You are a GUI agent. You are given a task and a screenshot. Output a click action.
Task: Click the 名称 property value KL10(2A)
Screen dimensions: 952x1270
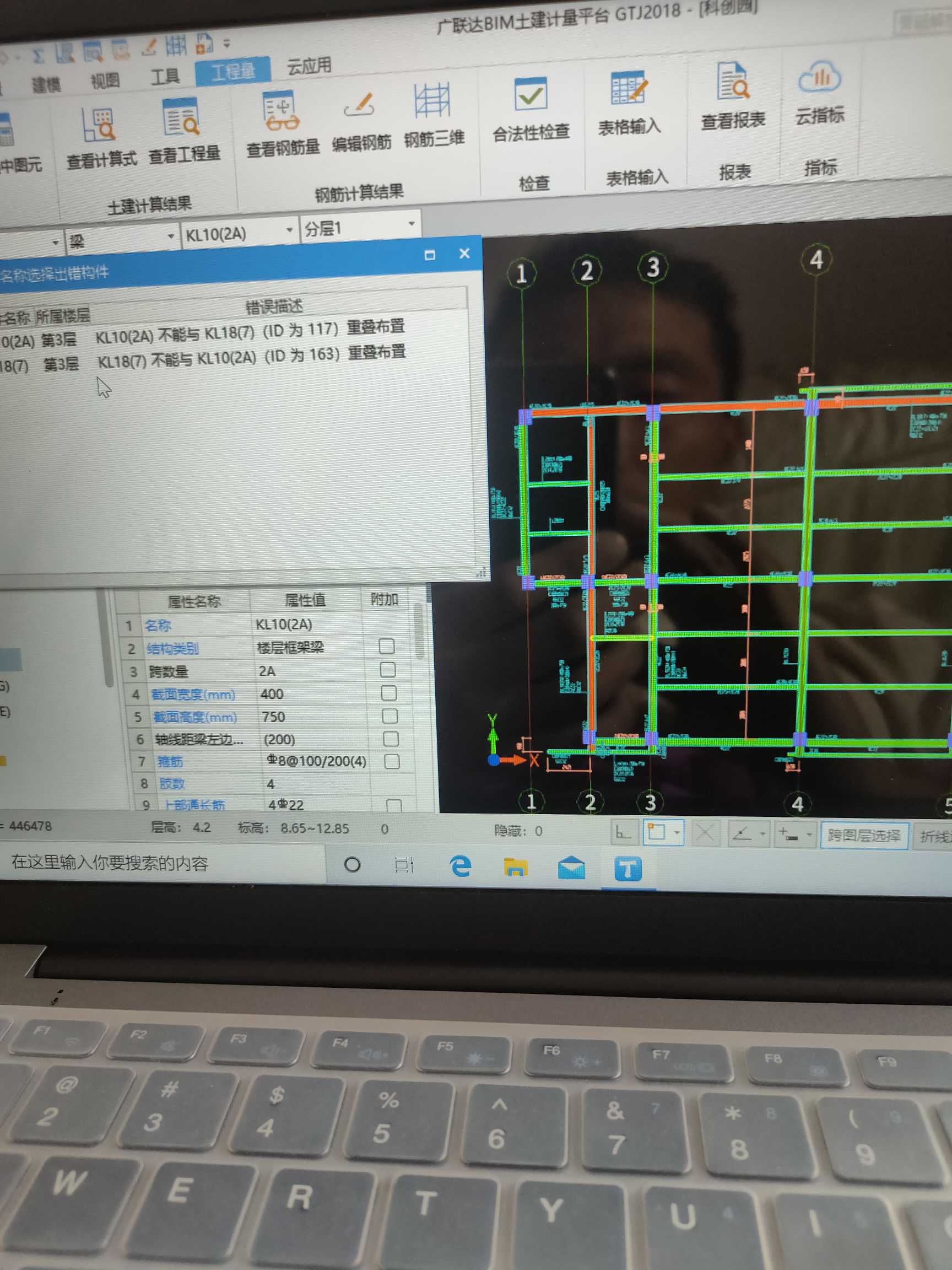[284, 624]
